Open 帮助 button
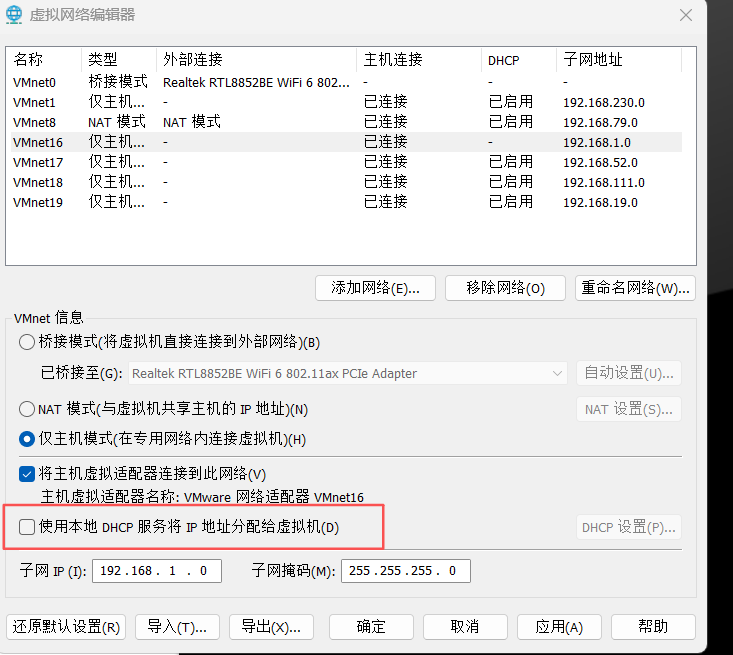Viewport: 733px width, 655px height. pos(653,627)
